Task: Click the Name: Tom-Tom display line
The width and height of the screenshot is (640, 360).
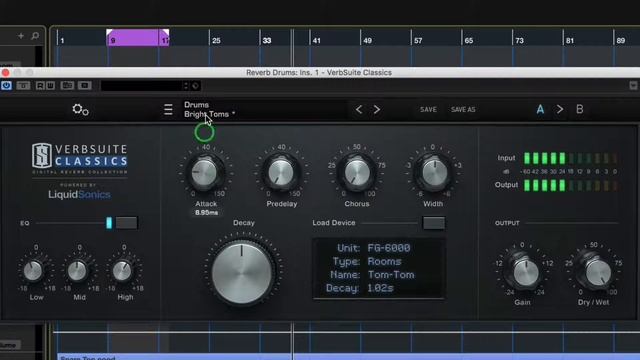Action: (x=371, y=275)
